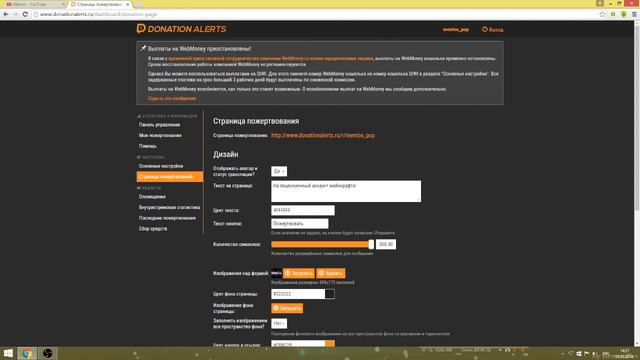Open the Chrome menu icon
Screen dimensions: 640x360
[x=634, y=14]
